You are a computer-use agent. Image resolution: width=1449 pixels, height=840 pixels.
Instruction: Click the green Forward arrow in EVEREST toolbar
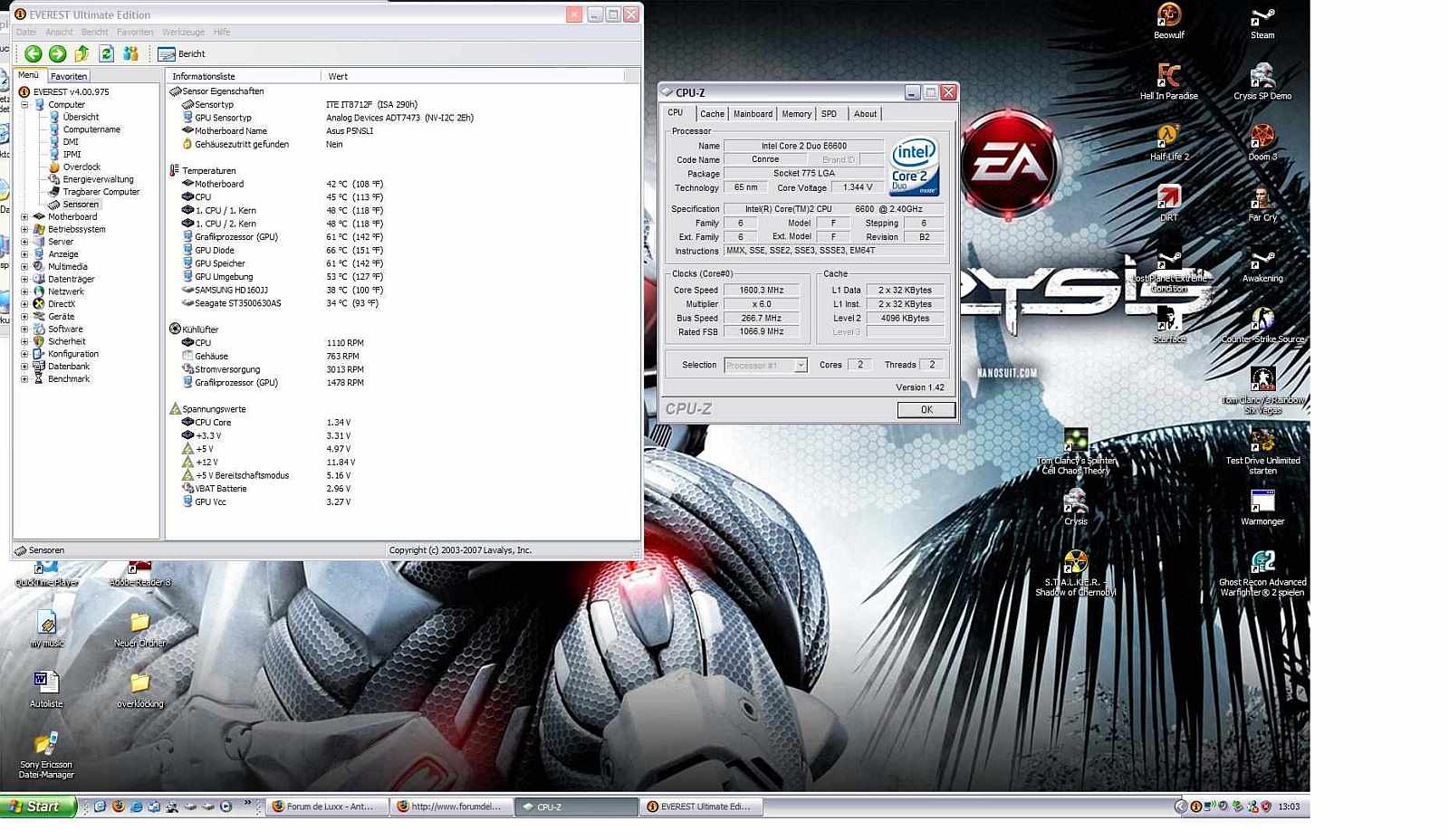point(57,54)
